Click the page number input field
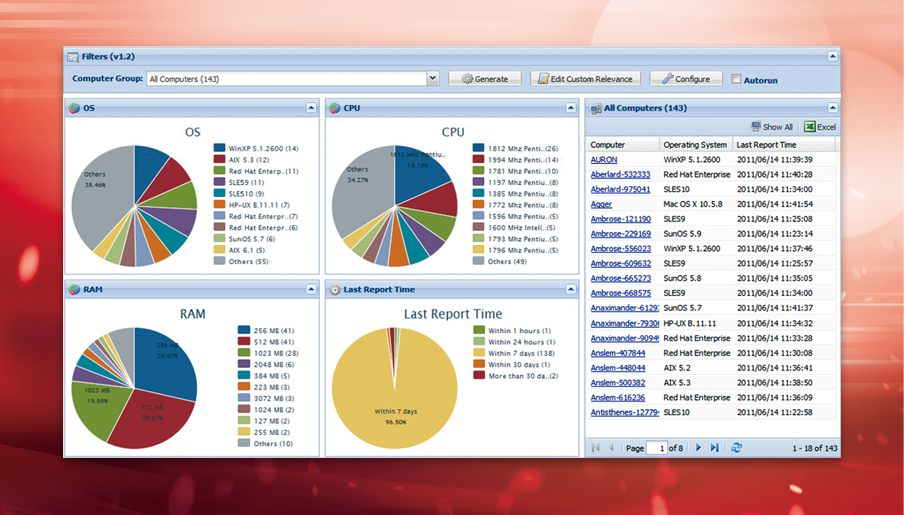904x515 pixels. pos(657,448)
